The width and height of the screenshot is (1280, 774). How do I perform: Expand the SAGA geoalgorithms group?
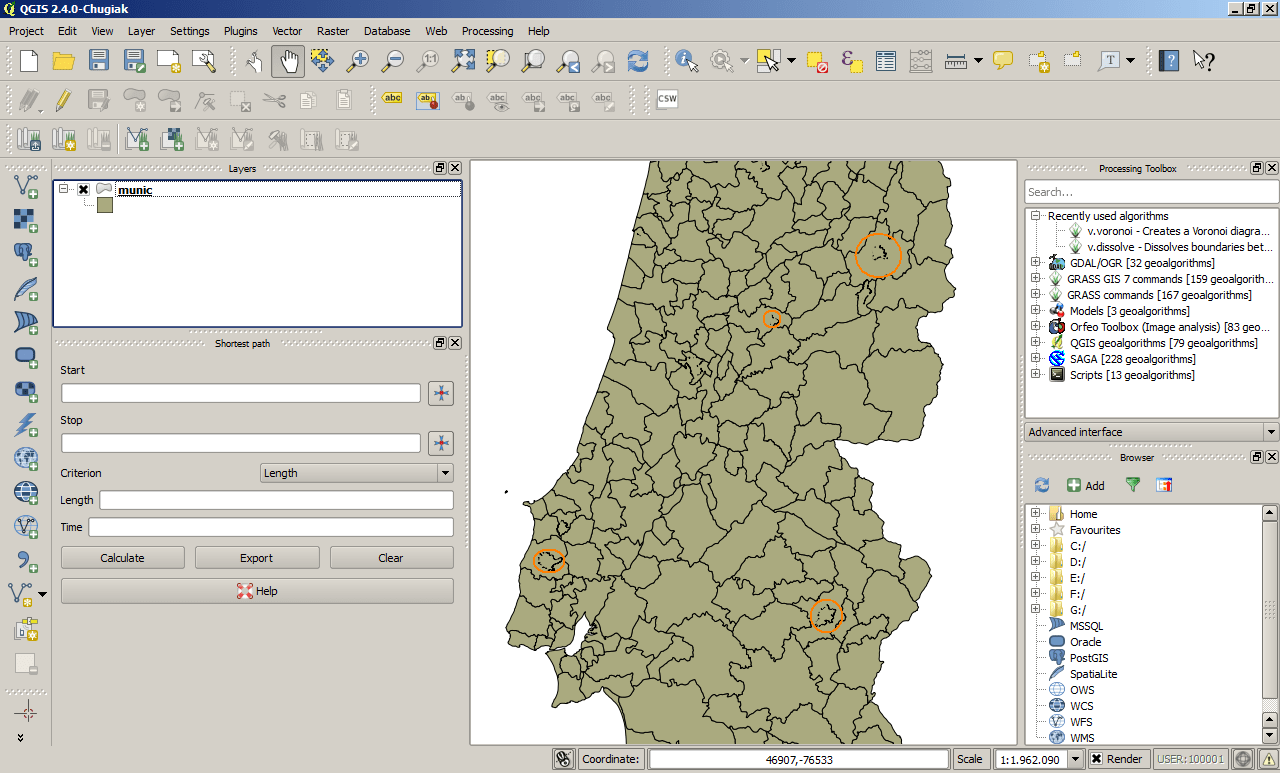pyautogui.click(x=1037, y=359)
